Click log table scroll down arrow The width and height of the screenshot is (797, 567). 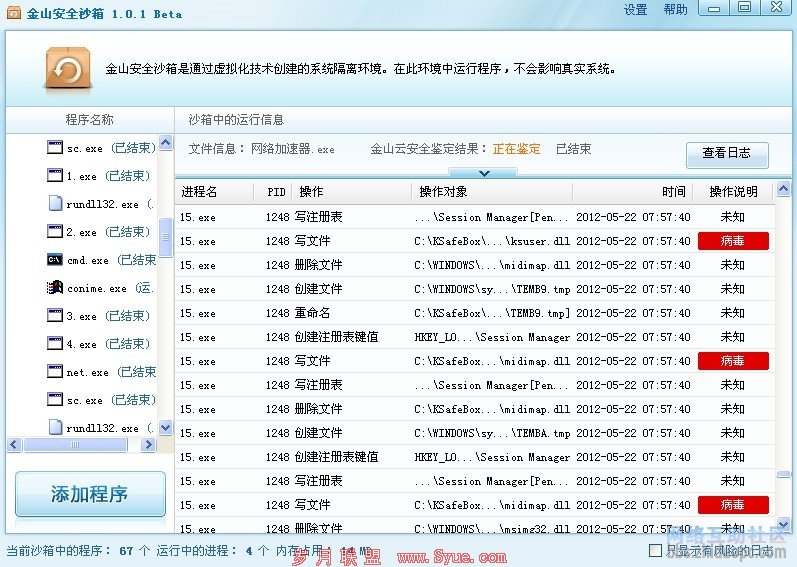[x=783, y=523]
